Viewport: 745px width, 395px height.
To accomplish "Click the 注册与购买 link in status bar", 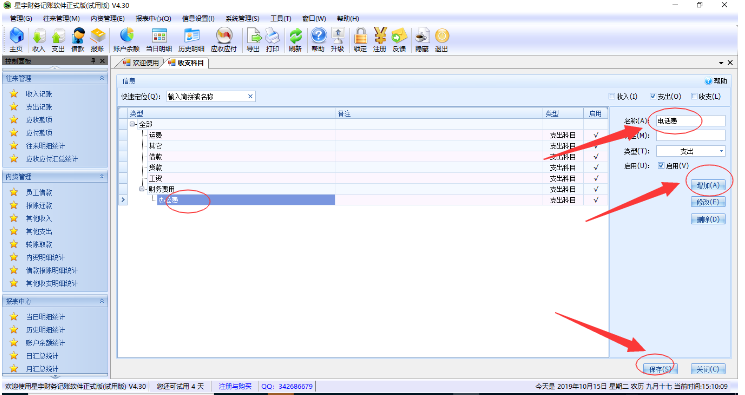I will 235,386.
